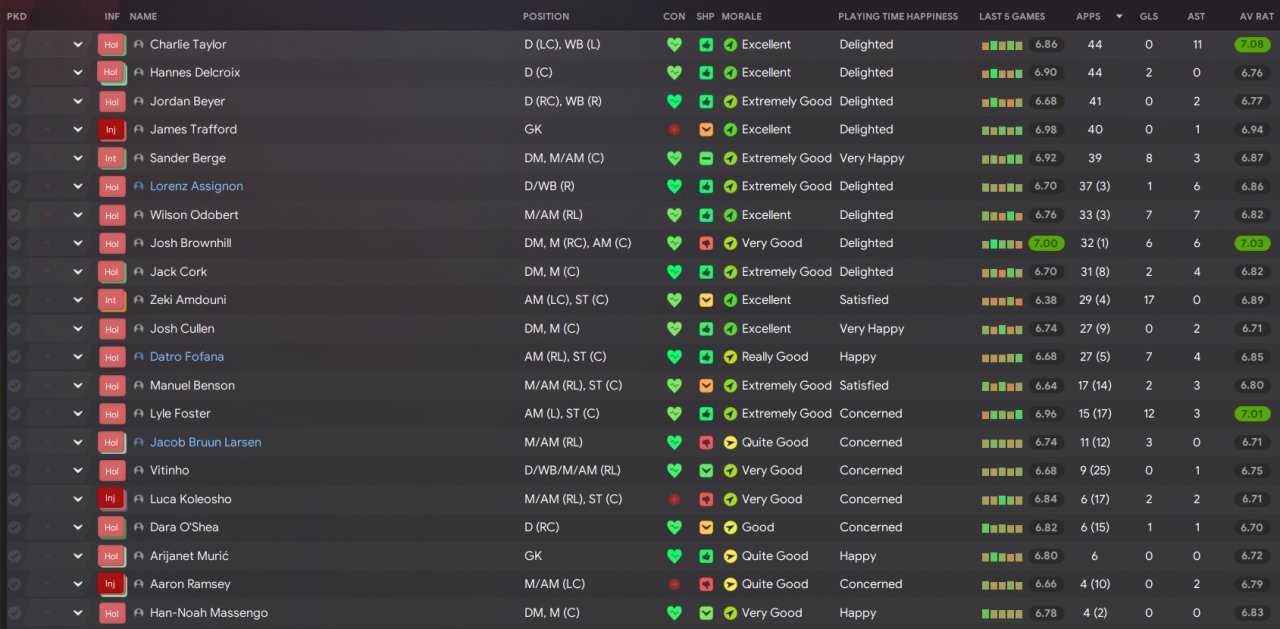Sort by the AV RAT column header
This screenshot has width=1280, height=629.
pos(1254,16)
